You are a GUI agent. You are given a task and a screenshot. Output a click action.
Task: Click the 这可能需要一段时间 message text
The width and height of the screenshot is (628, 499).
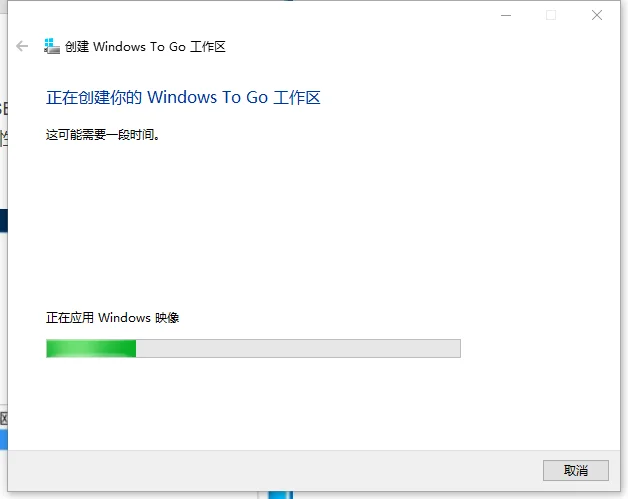point(103,135)
